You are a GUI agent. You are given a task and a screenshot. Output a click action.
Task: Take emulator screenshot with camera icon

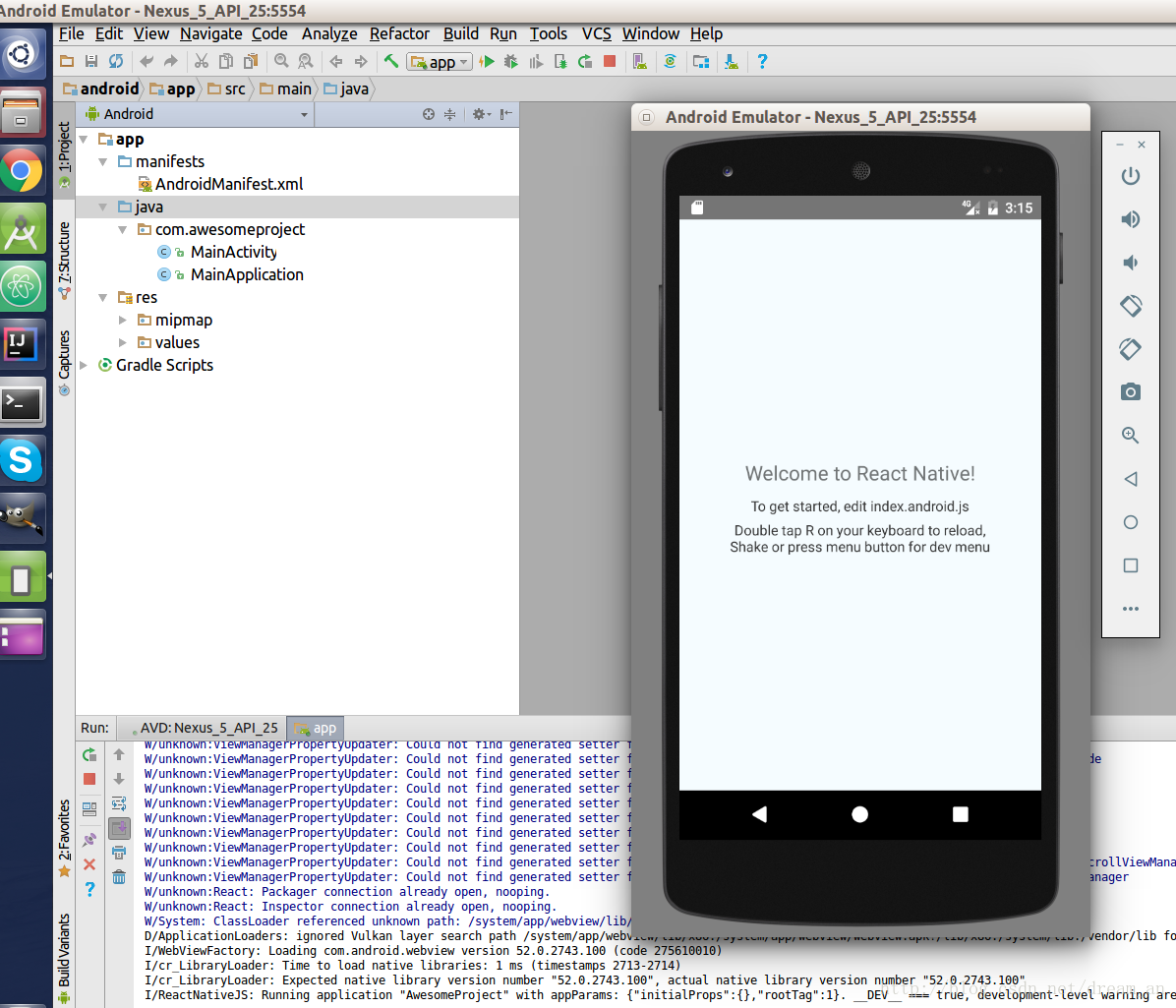coord(1130,391)
